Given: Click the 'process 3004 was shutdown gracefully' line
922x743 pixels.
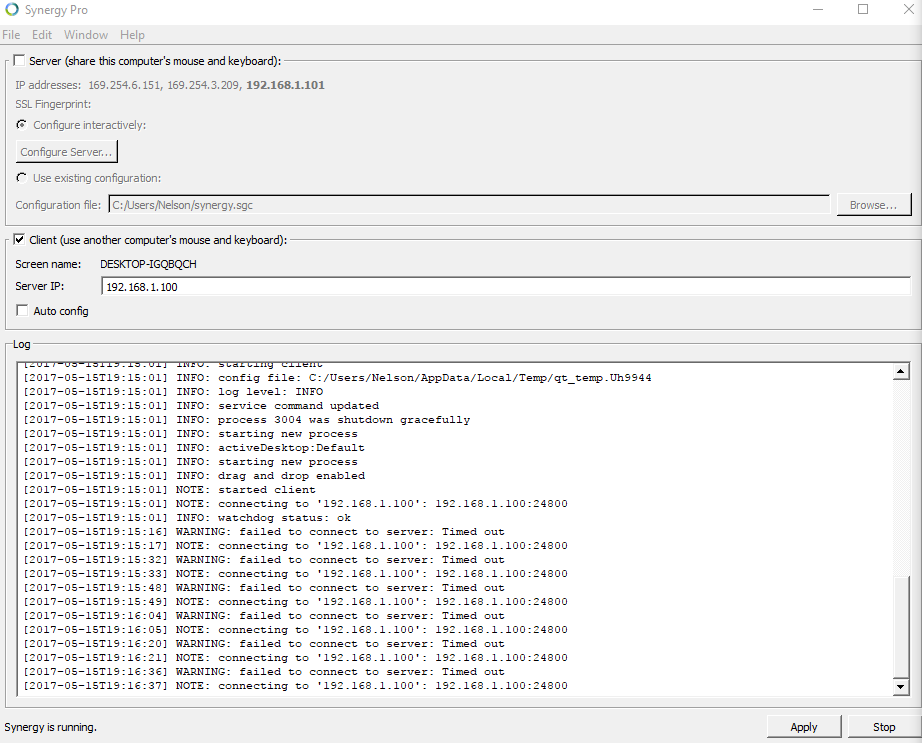Looking at the screenshot, I should [247, 420].
